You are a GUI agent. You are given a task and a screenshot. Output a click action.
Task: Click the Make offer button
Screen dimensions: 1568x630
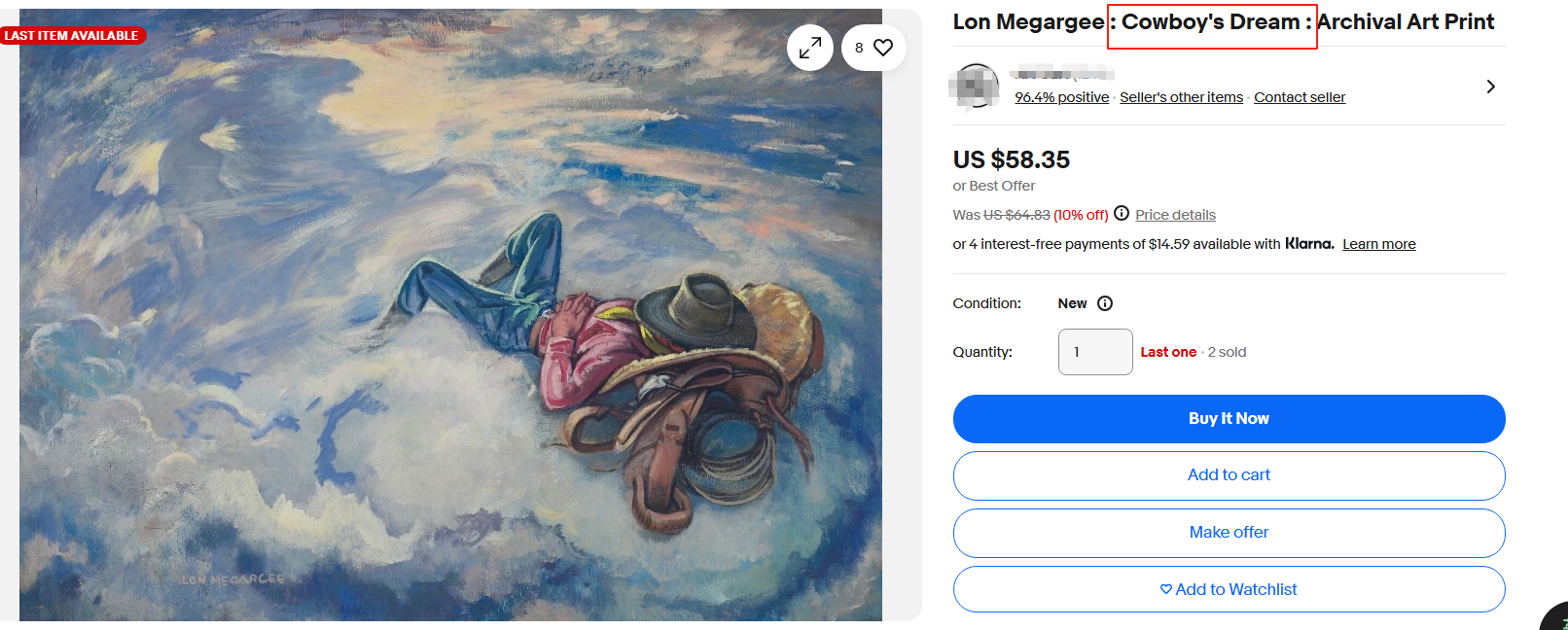(1229, 533)
